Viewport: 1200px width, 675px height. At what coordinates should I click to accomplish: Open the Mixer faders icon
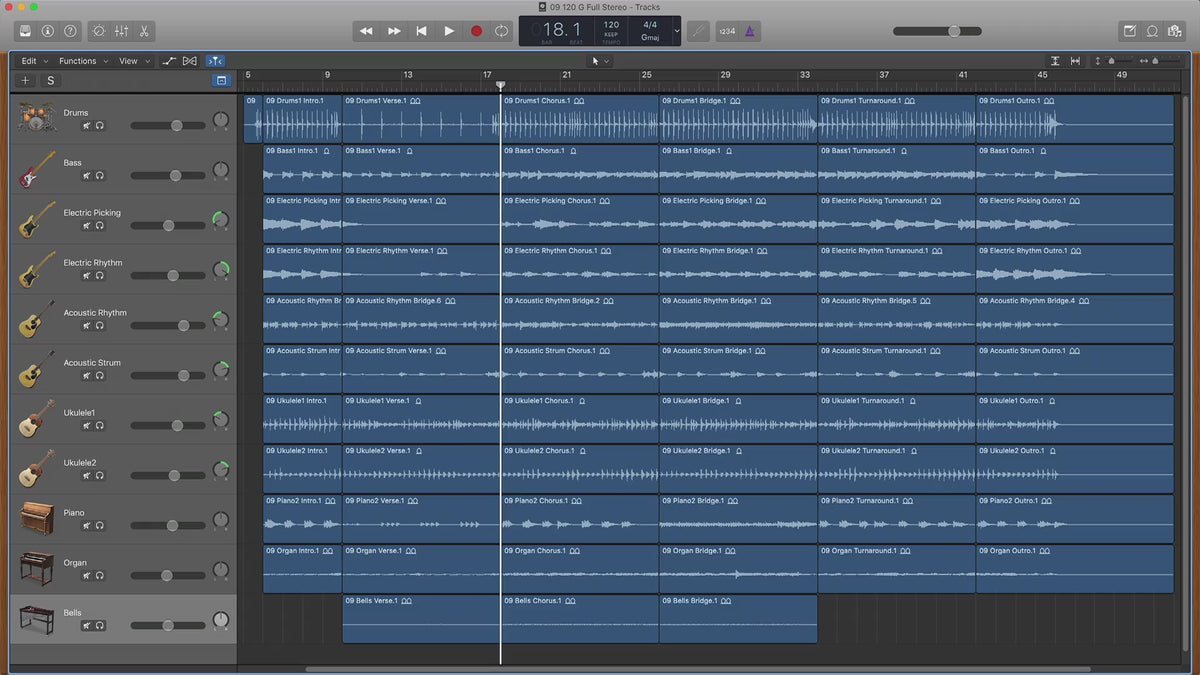pyautogui.click(x=122, y=31)
